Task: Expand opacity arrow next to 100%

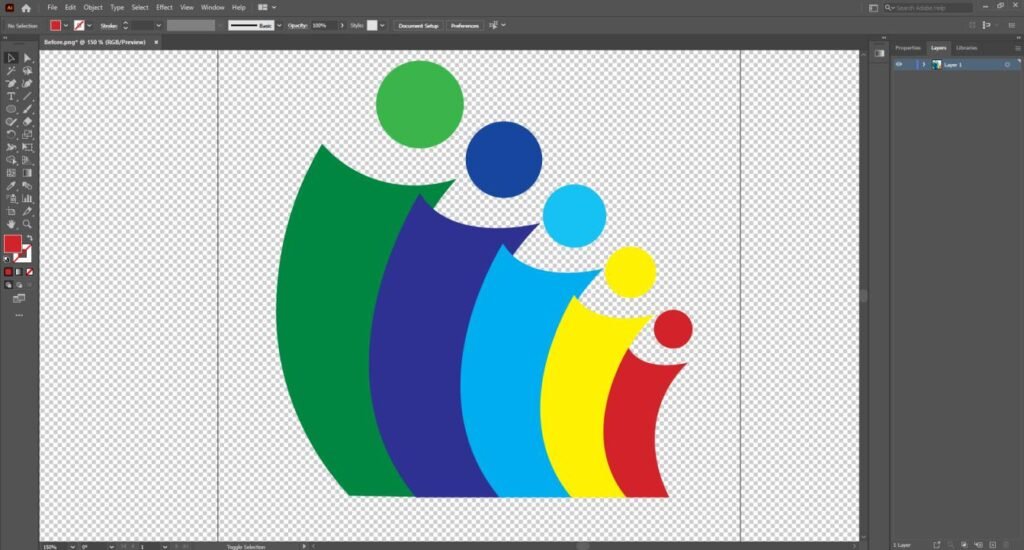Action: click(342, 25)
